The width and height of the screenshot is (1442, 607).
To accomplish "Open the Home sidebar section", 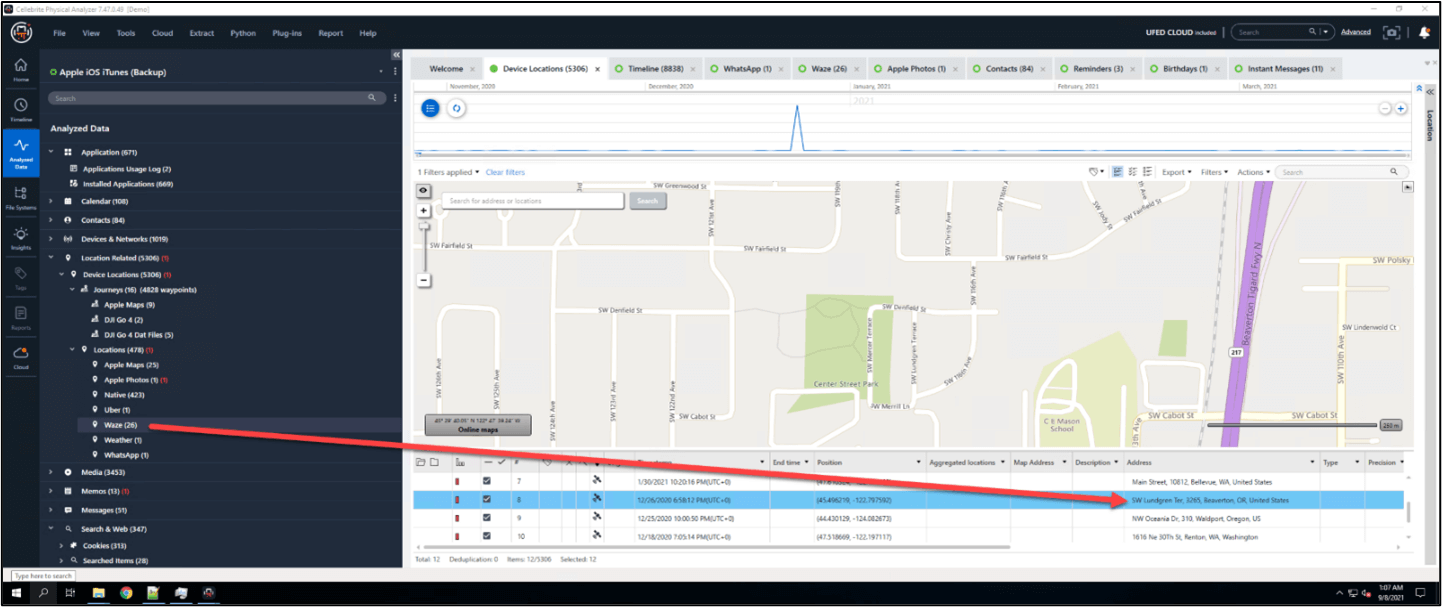I will click(20, 69).
